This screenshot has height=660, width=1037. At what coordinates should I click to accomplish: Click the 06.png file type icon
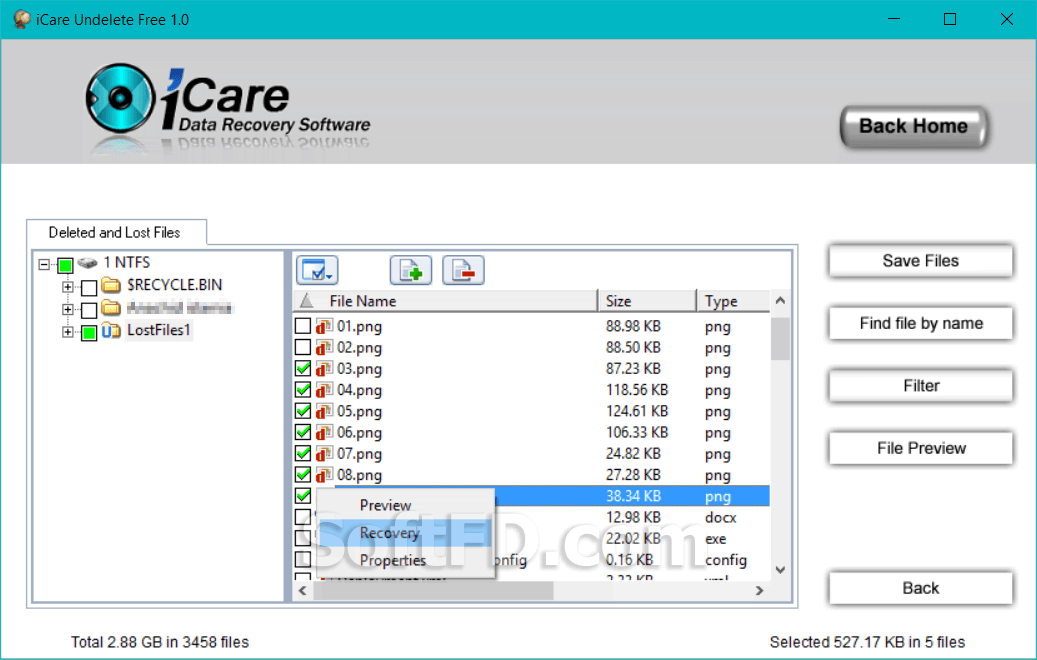(324, 432)
